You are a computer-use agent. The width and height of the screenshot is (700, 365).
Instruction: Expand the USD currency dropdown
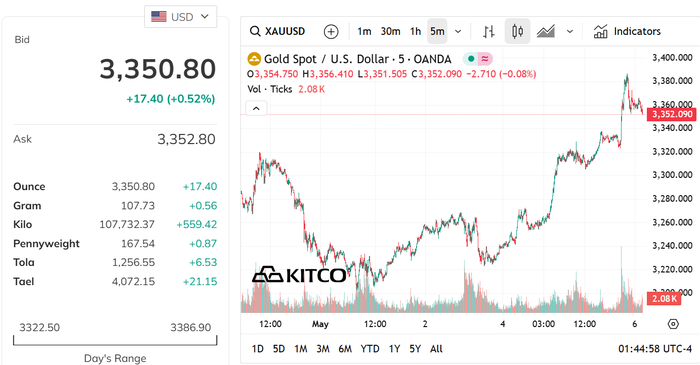[180, 17]
